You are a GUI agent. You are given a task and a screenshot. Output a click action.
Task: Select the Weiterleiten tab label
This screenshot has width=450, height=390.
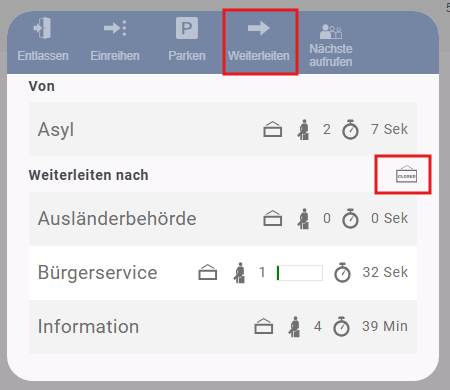[259, 56]
